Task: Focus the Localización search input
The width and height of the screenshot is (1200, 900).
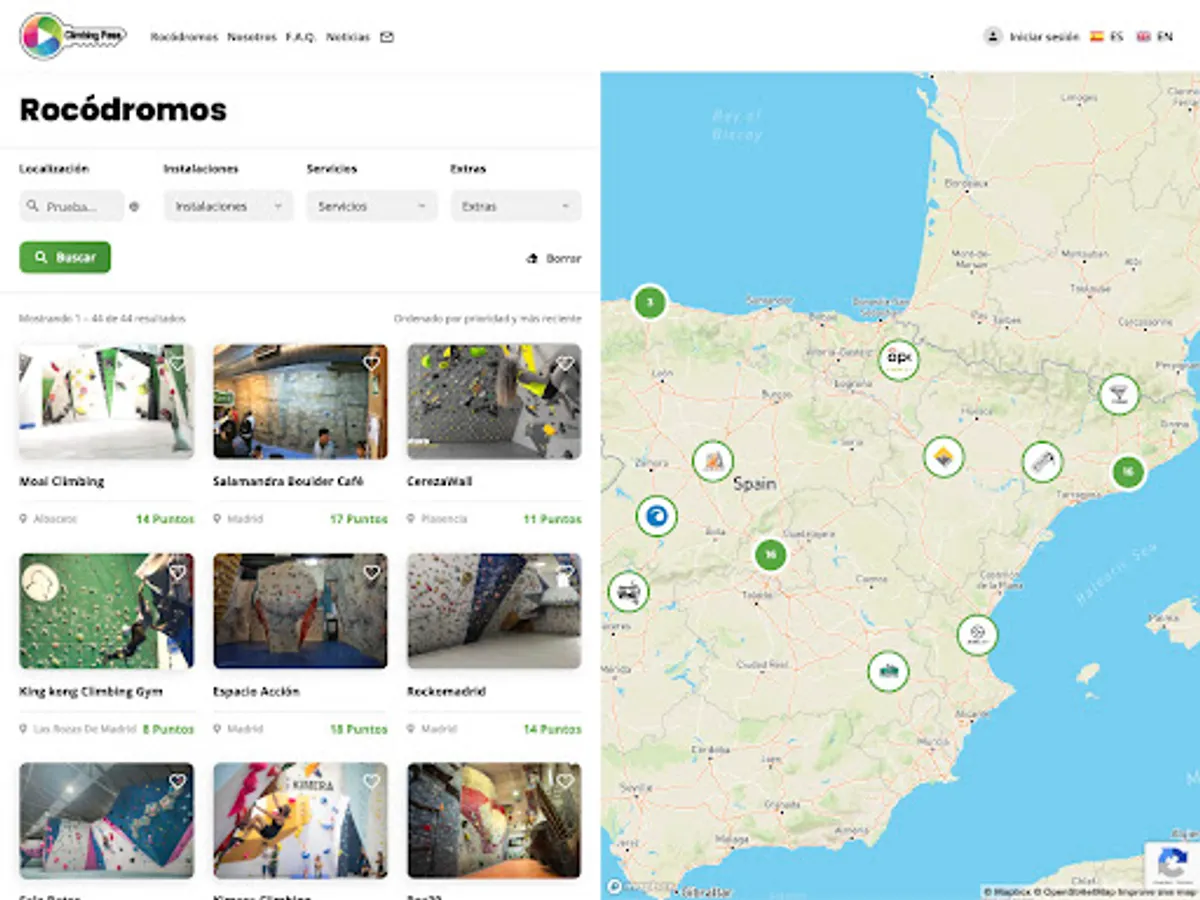Action: click(72, 206)
